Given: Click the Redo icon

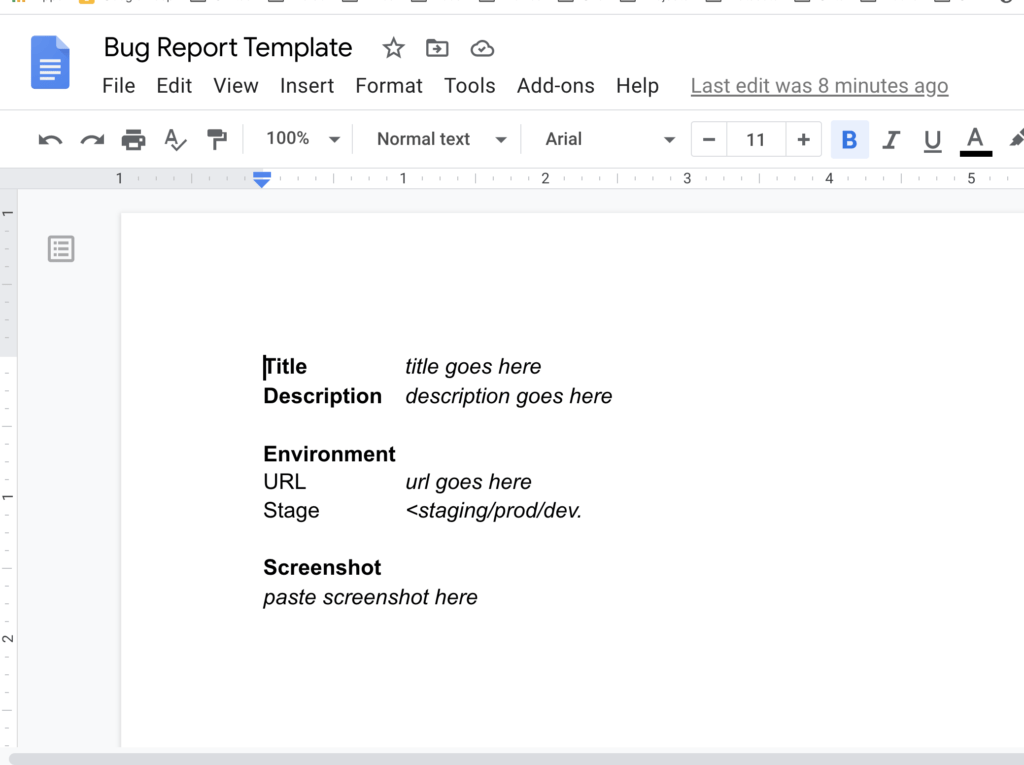Looking at the screenshot, I should (x=91, y=139).
